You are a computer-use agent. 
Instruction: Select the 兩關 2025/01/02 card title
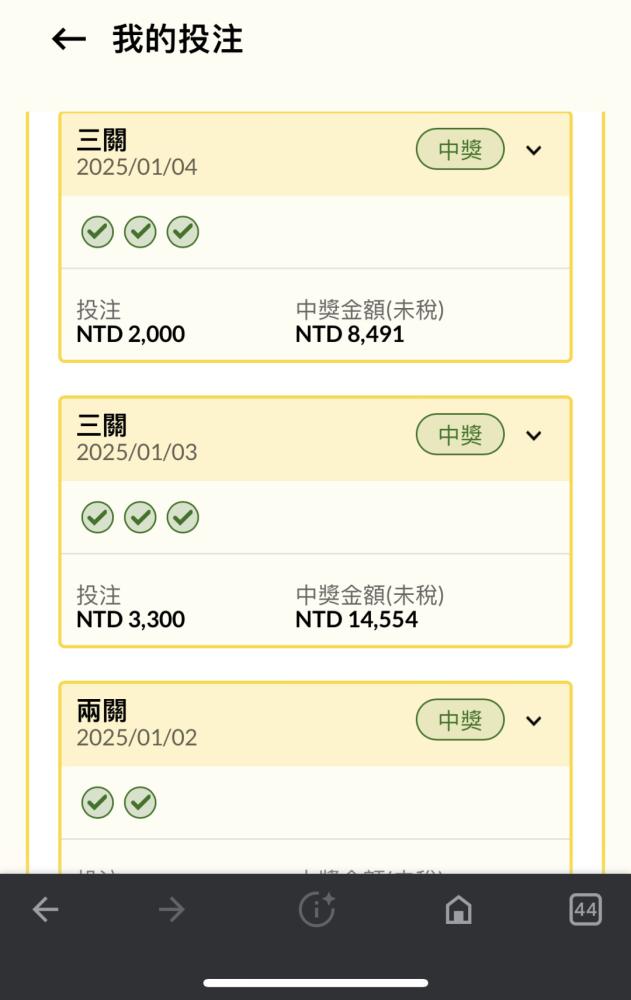101,710
